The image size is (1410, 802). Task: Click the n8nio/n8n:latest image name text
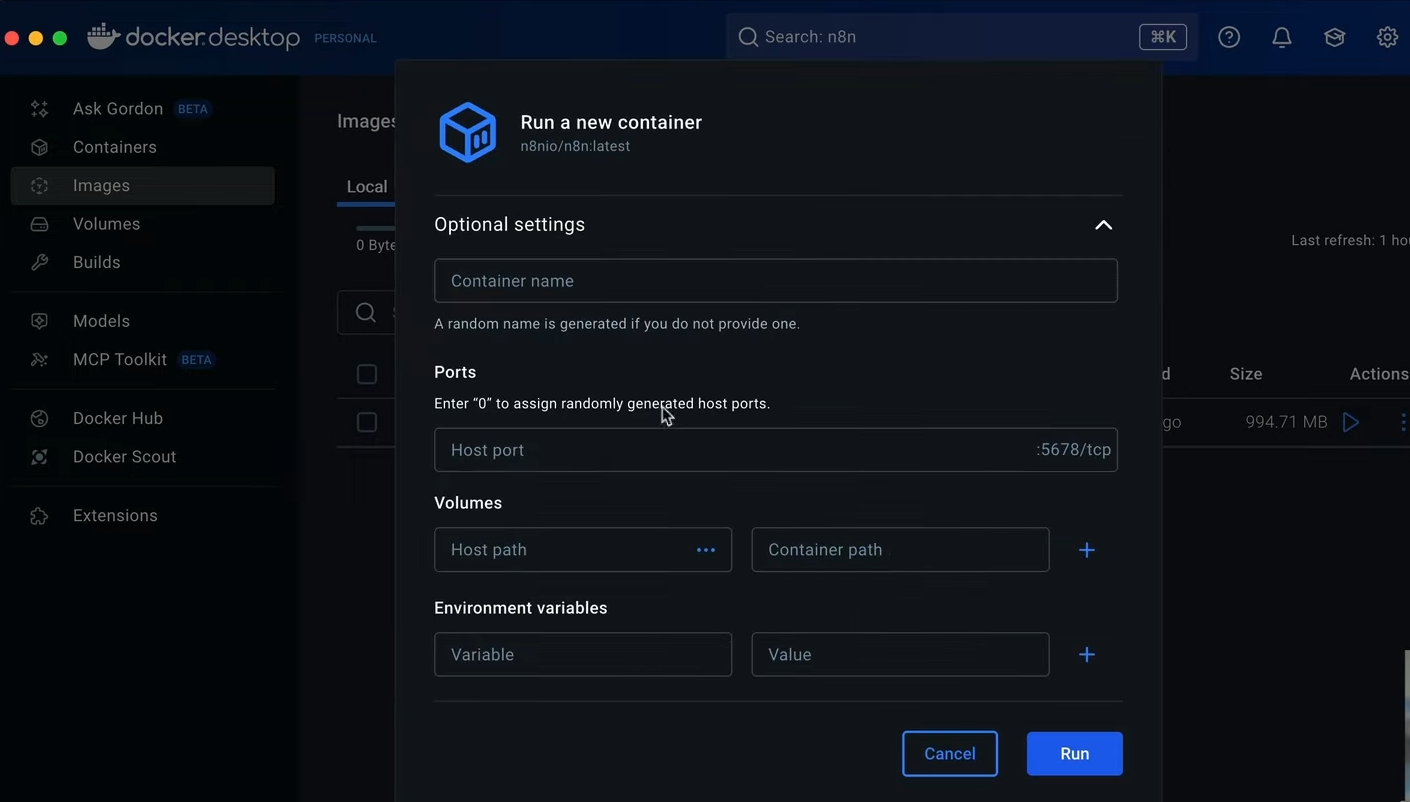pos(575,146)
